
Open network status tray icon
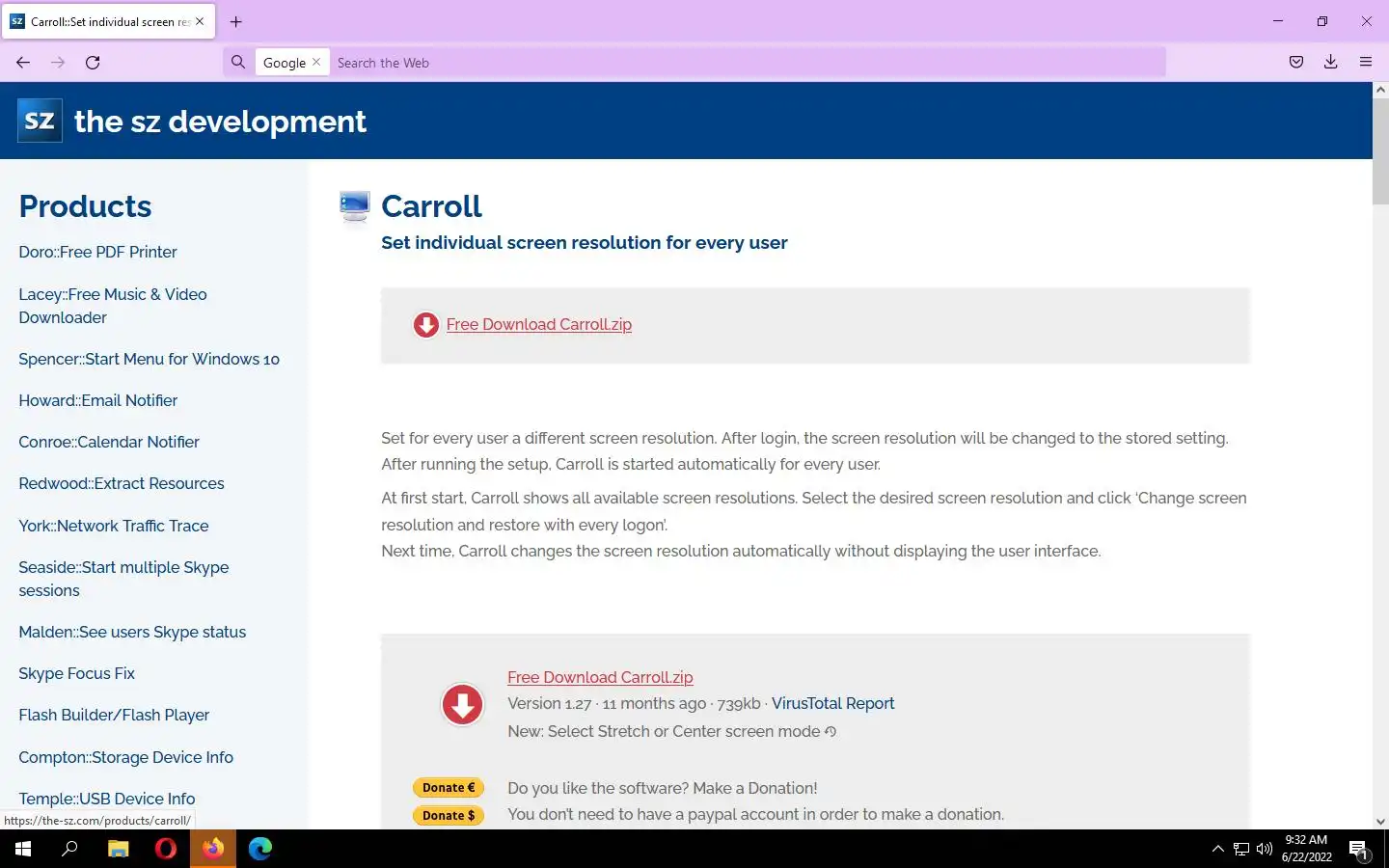pyautogui.click(x=1241, y=849)
